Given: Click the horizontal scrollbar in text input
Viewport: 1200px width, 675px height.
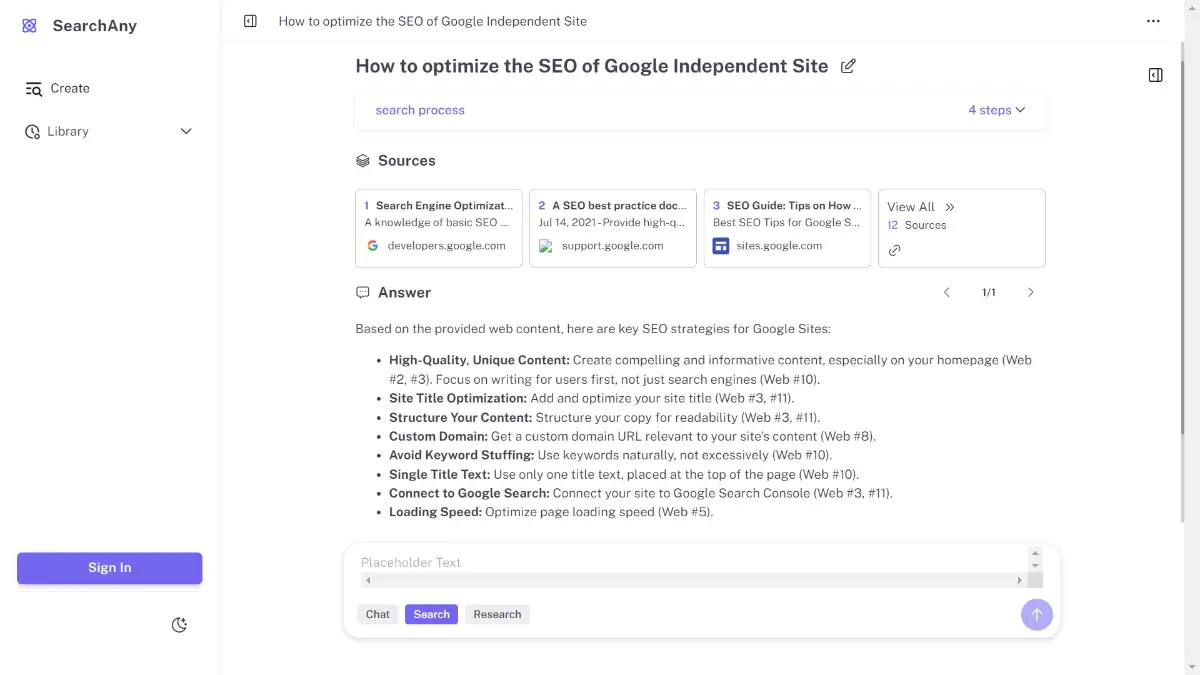Looking at the screenshot, I should pyautogui.click(x=693, y=580).
